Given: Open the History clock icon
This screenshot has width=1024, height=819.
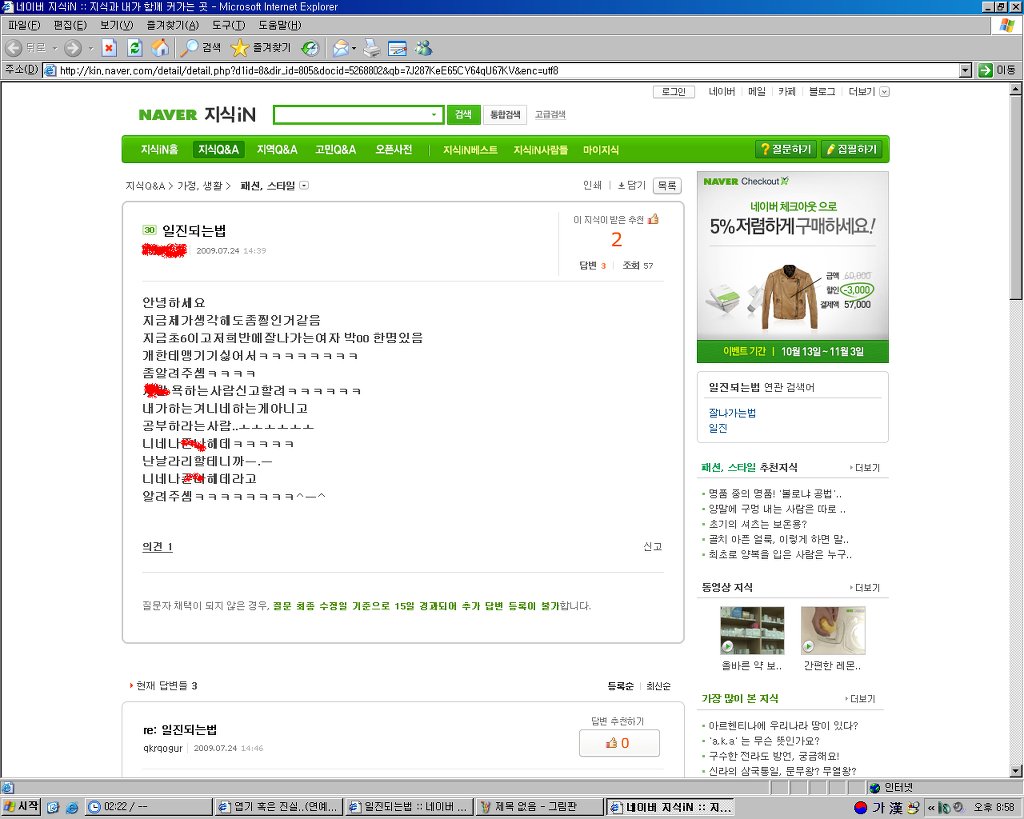Looking at the screenshot, I should tap(310, 48).
